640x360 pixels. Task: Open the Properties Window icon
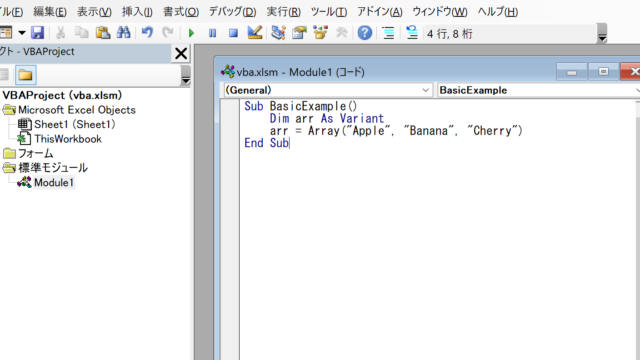point(299,33)
